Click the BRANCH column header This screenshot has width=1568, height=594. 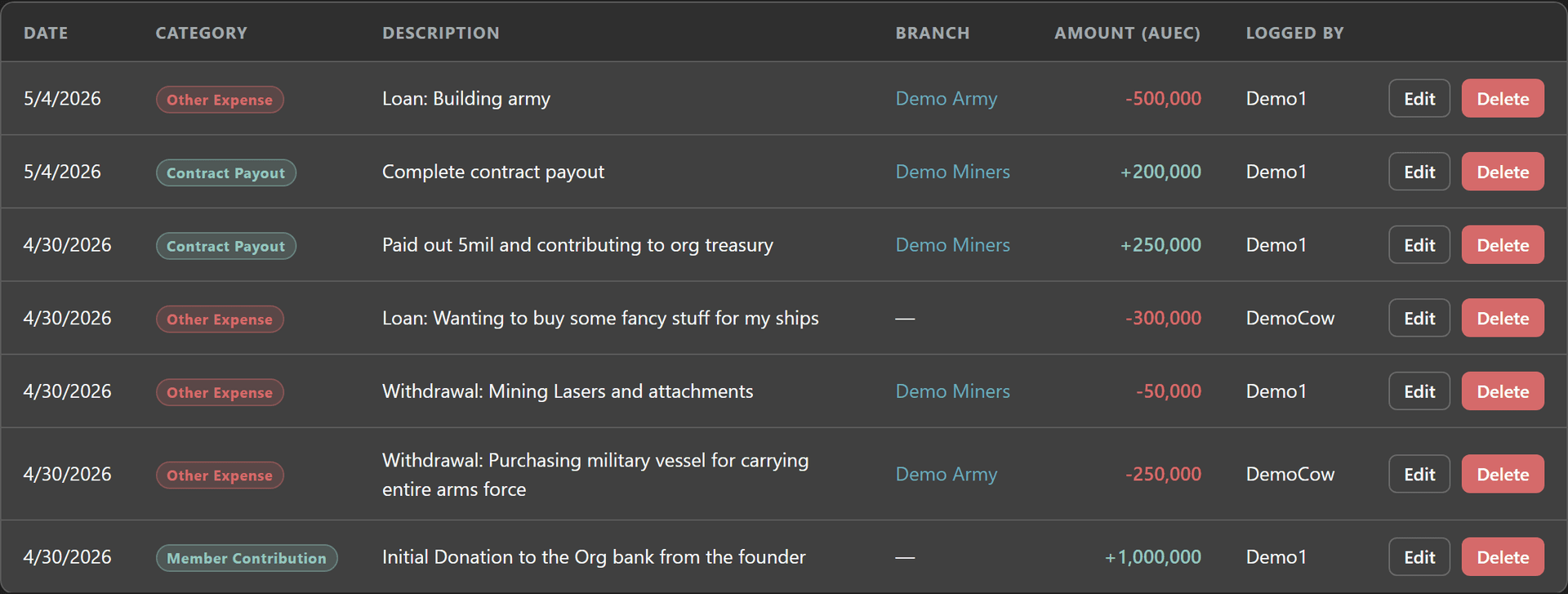click(933, 33)
